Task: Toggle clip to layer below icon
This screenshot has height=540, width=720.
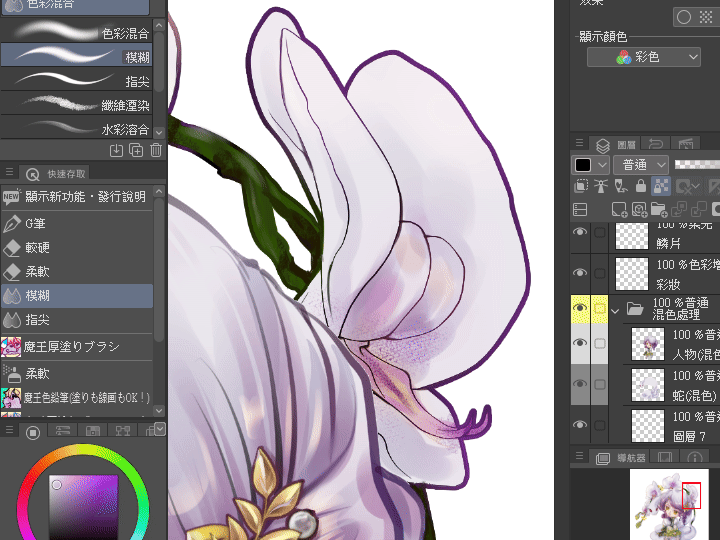Action: 581,186
